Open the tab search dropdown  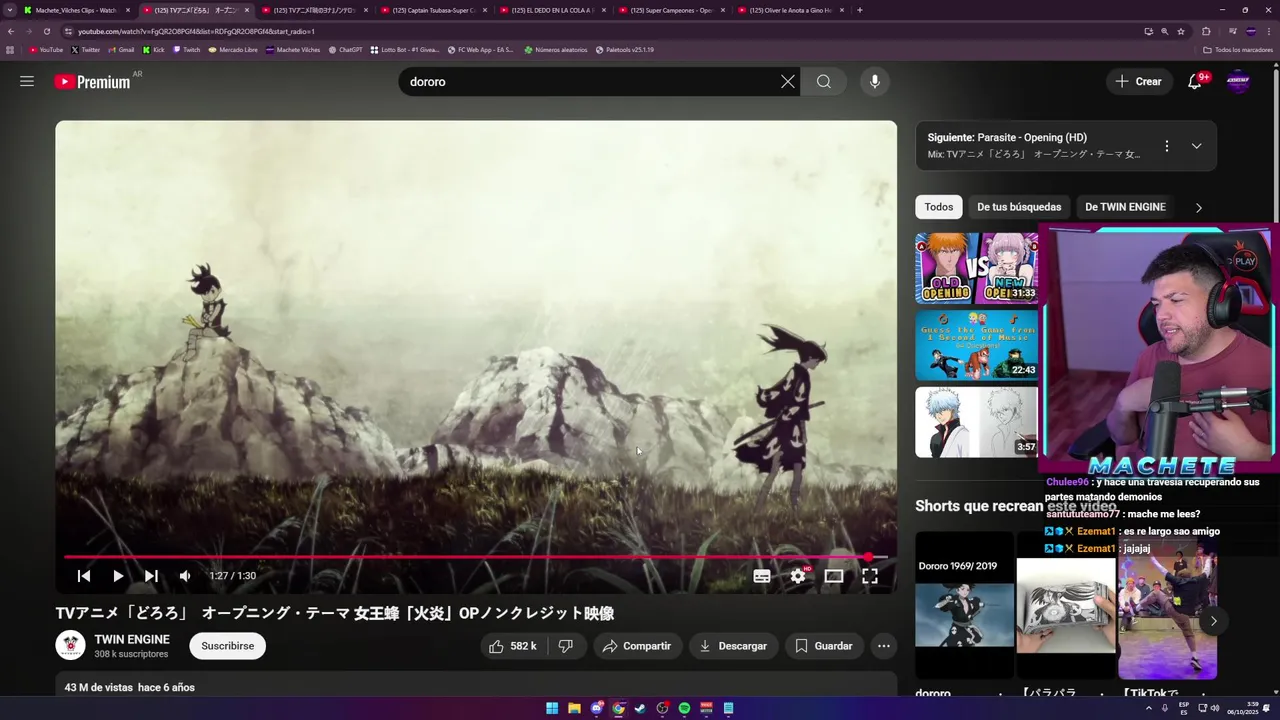(10, 10)
